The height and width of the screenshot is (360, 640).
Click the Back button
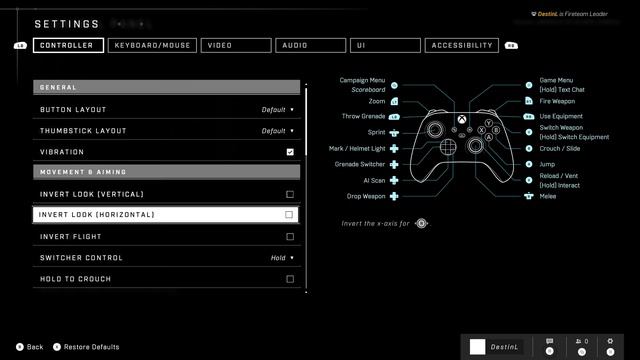[x=29, y=347]
